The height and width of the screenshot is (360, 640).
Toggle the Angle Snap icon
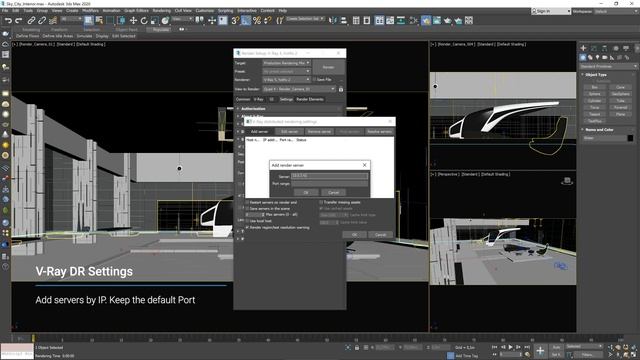(246, 20)
